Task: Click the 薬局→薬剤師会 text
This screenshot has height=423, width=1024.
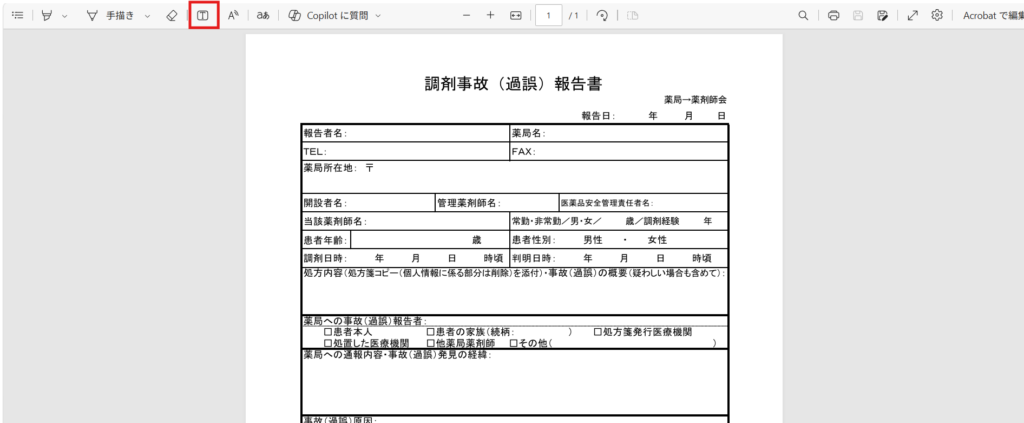Action: pos(696,100)
